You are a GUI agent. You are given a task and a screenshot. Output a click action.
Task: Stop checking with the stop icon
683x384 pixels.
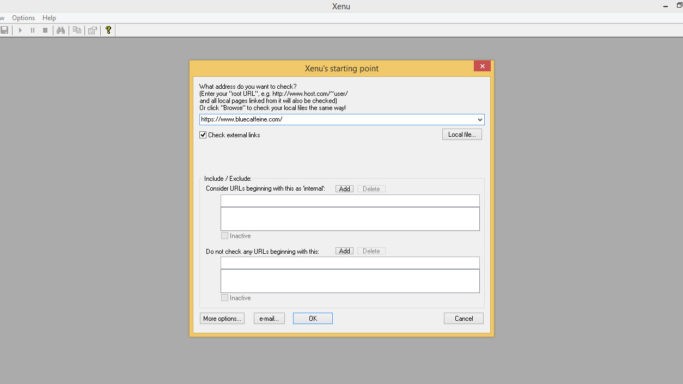point(45,30)
